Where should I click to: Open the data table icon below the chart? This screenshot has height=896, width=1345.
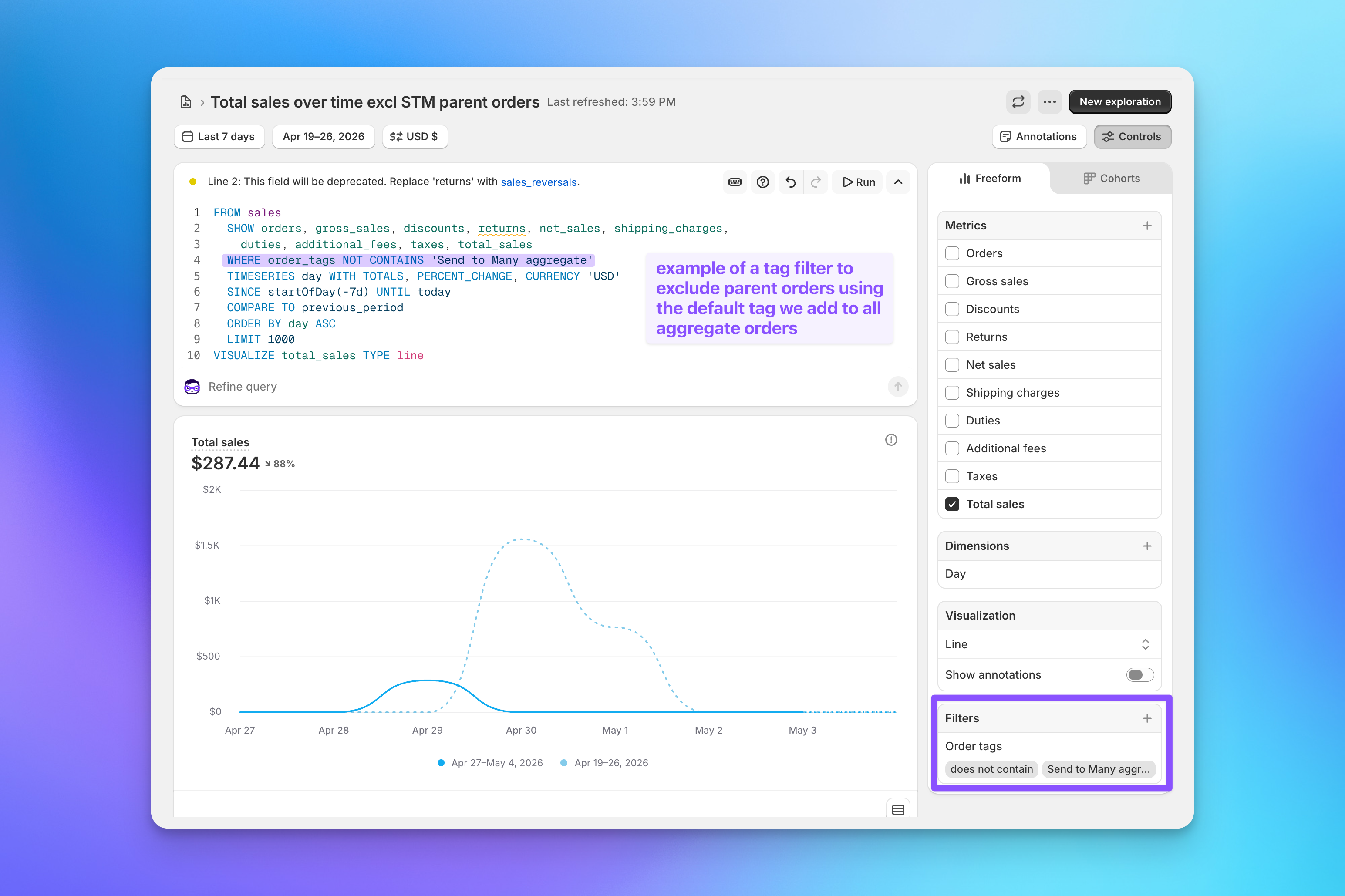point(898,810)
